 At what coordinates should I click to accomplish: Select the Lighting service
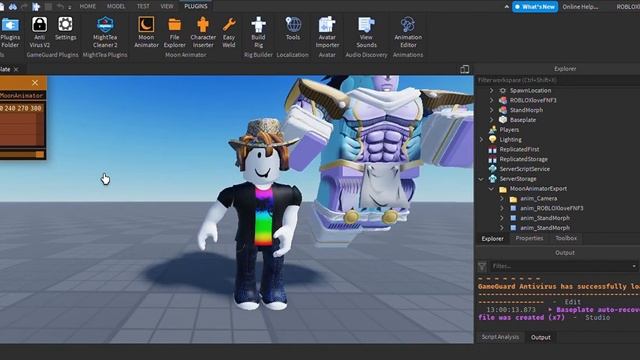[x=510, y=140]
